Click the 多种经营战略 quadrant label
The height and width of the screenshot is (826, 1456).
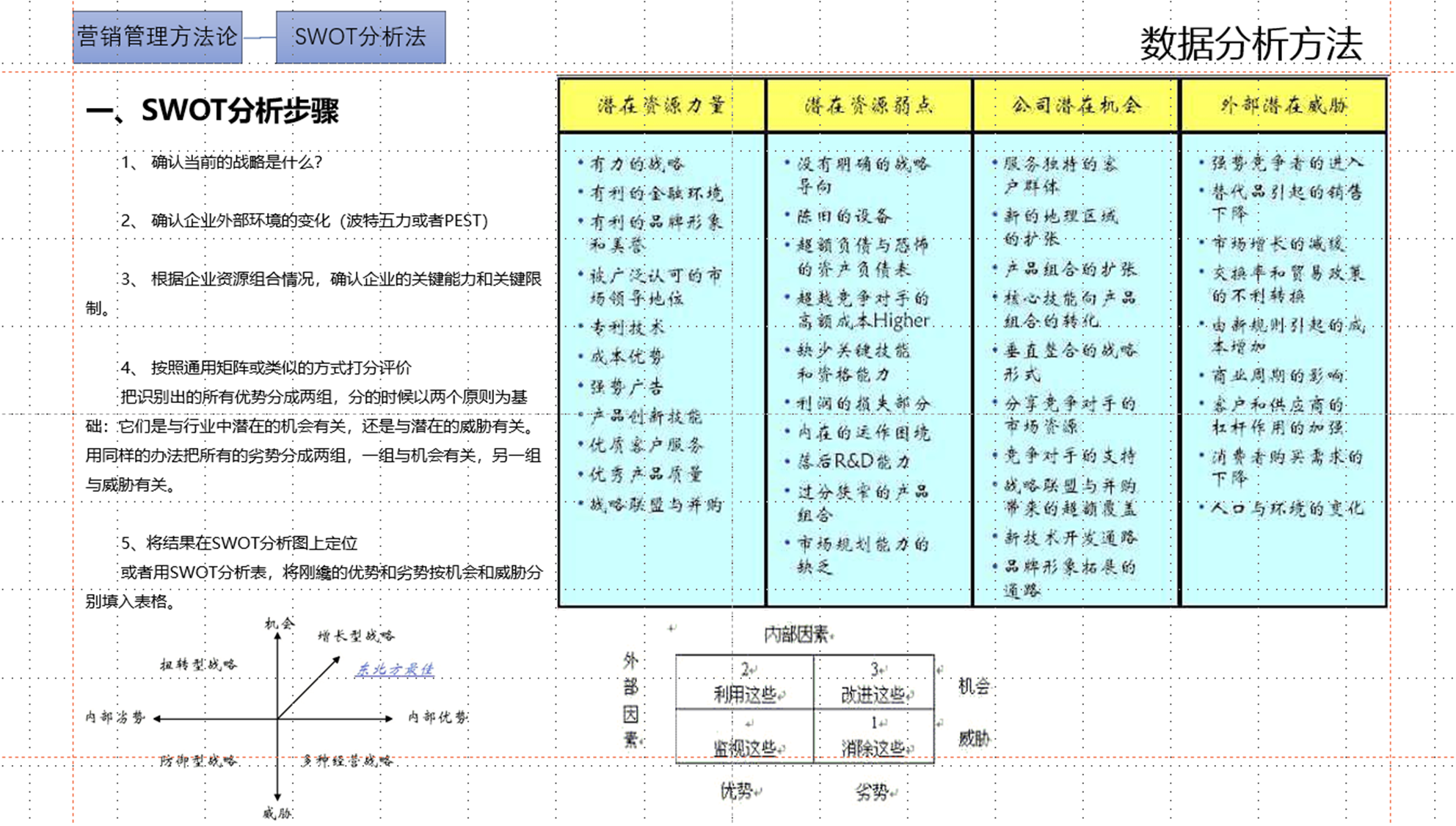point(346,761)
